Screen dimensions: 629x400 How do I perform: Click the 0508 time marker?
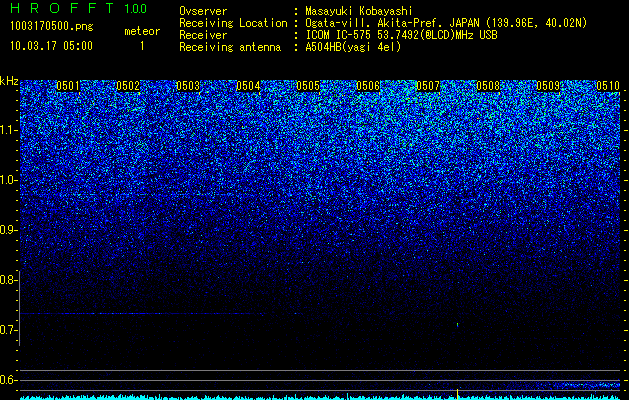pos(488,86)
